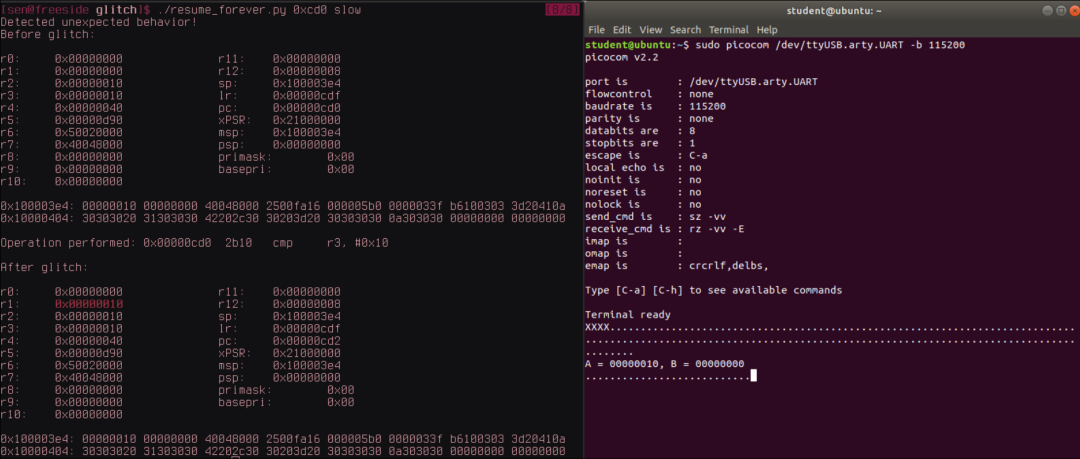Click r5 value 0x00000d90 after glitch
The width and height of the screenshot is (1080, 459).
click(89, 353)
